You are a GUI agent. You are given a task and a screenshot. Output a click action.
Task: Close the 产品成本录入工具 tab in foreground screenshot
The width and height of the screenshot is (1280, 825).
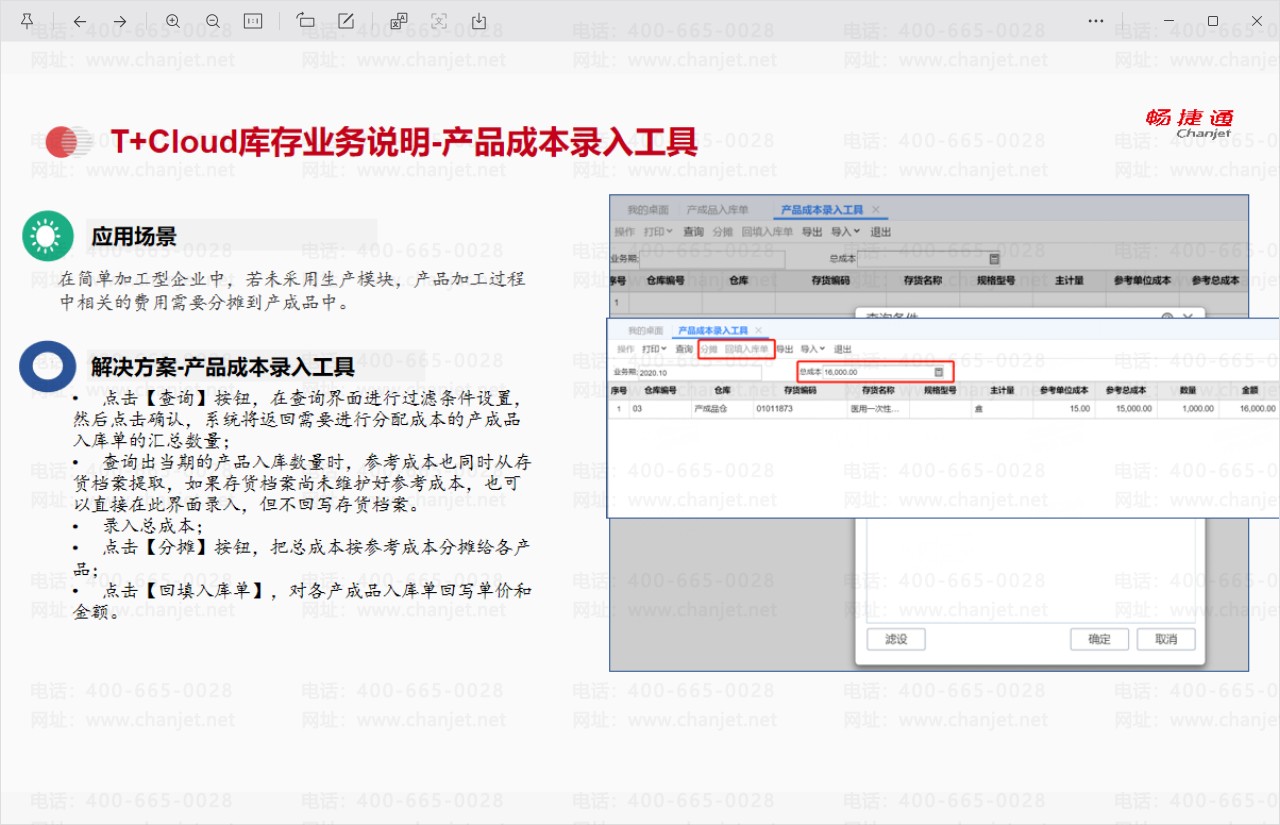pyautogui.click(x=759, y=330)
